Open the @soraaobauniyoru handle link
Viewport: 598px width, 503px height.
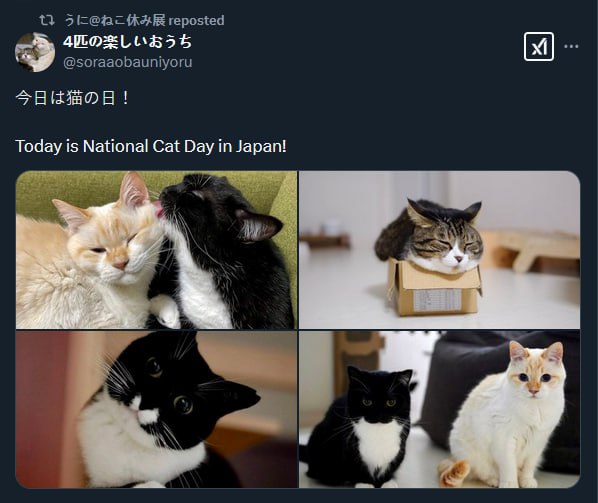click(x=127, y=62)
